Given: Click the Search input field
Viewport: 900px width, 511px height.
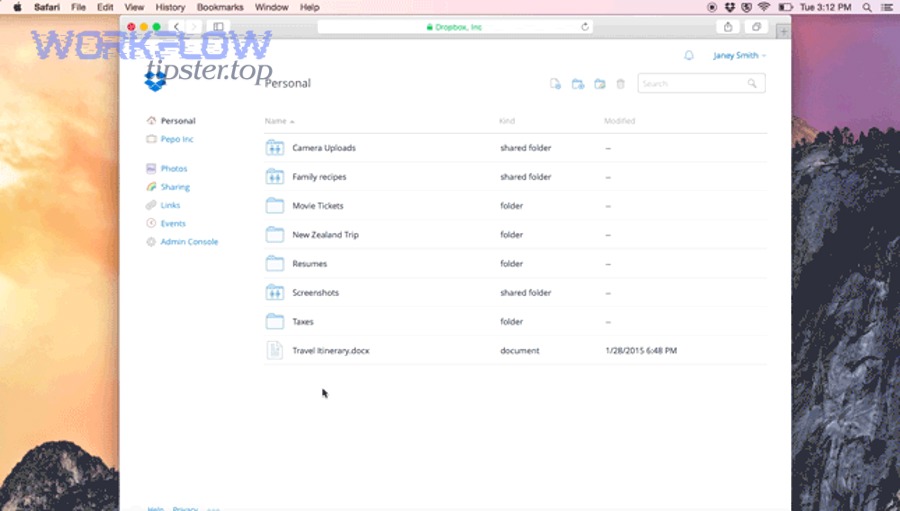Looking at the screenshot, I should (693, 84).
